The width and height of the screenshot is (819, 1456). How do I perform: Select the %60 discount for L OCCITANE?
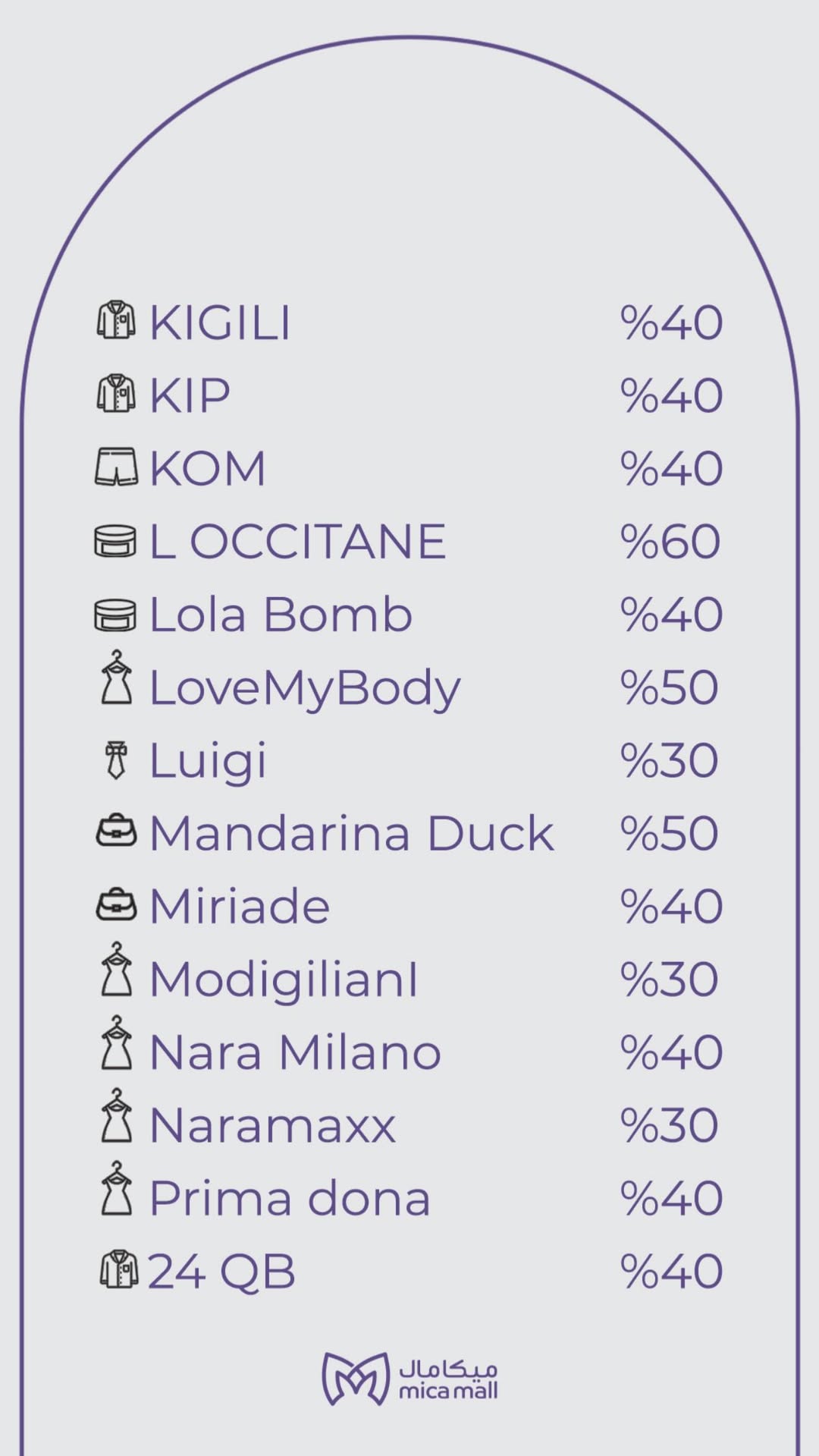coord(670,542)
